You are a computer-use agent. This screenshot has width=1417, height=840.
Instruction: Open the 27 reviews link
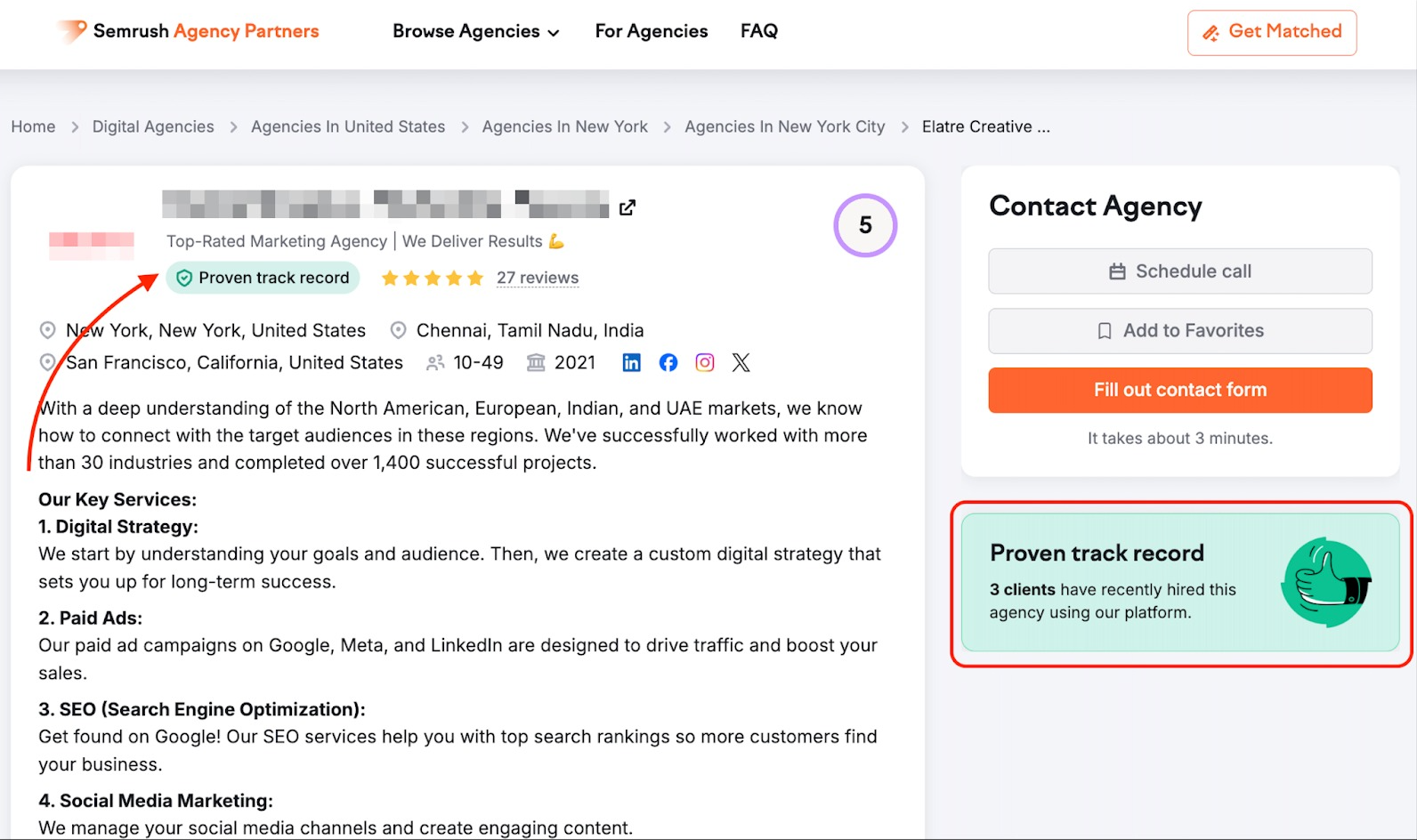click(538, 278)
